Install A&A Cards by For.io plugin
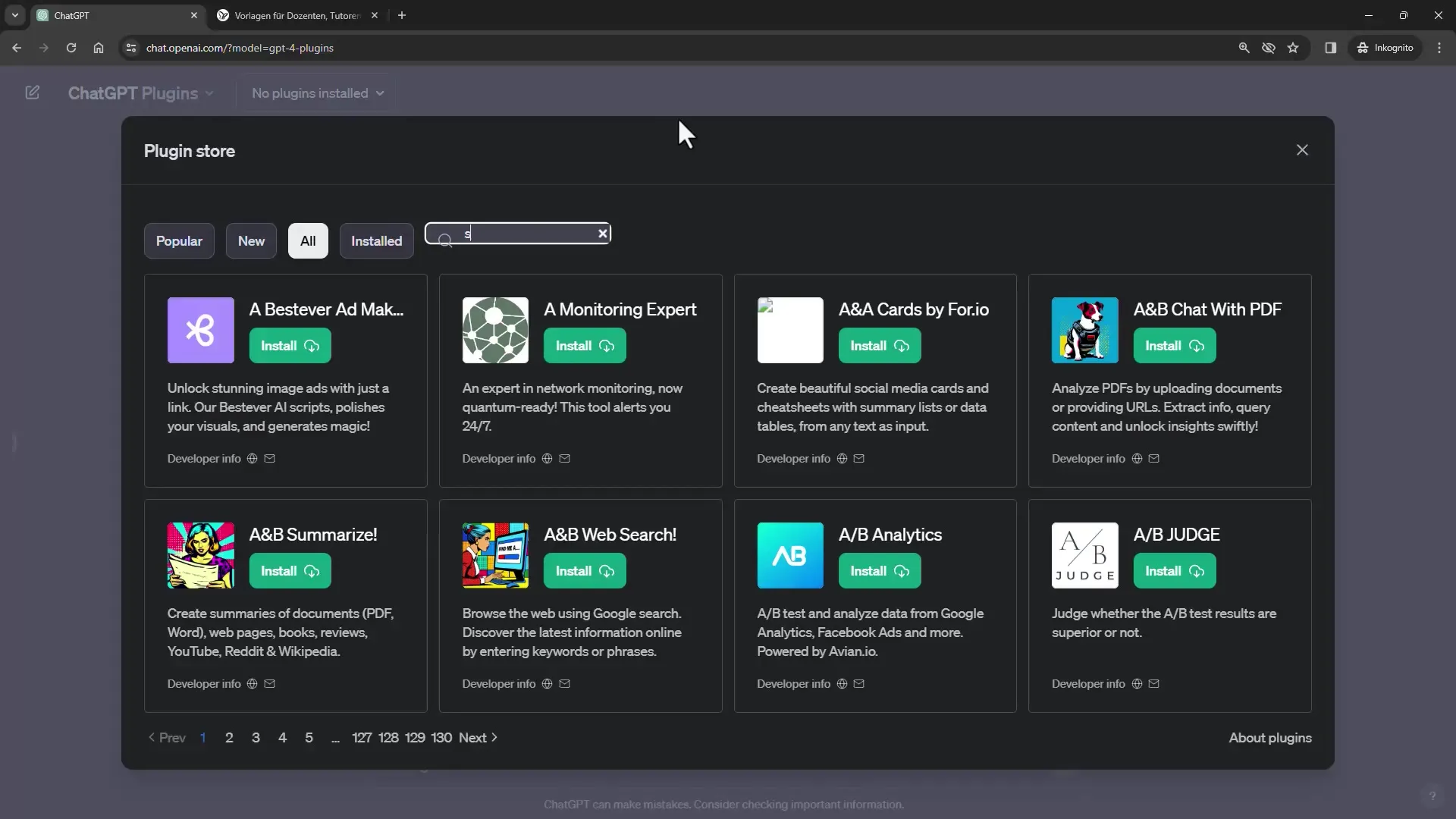Viewport: 1456px width, 819px height. pyautogui.click(x=880, y=346)
